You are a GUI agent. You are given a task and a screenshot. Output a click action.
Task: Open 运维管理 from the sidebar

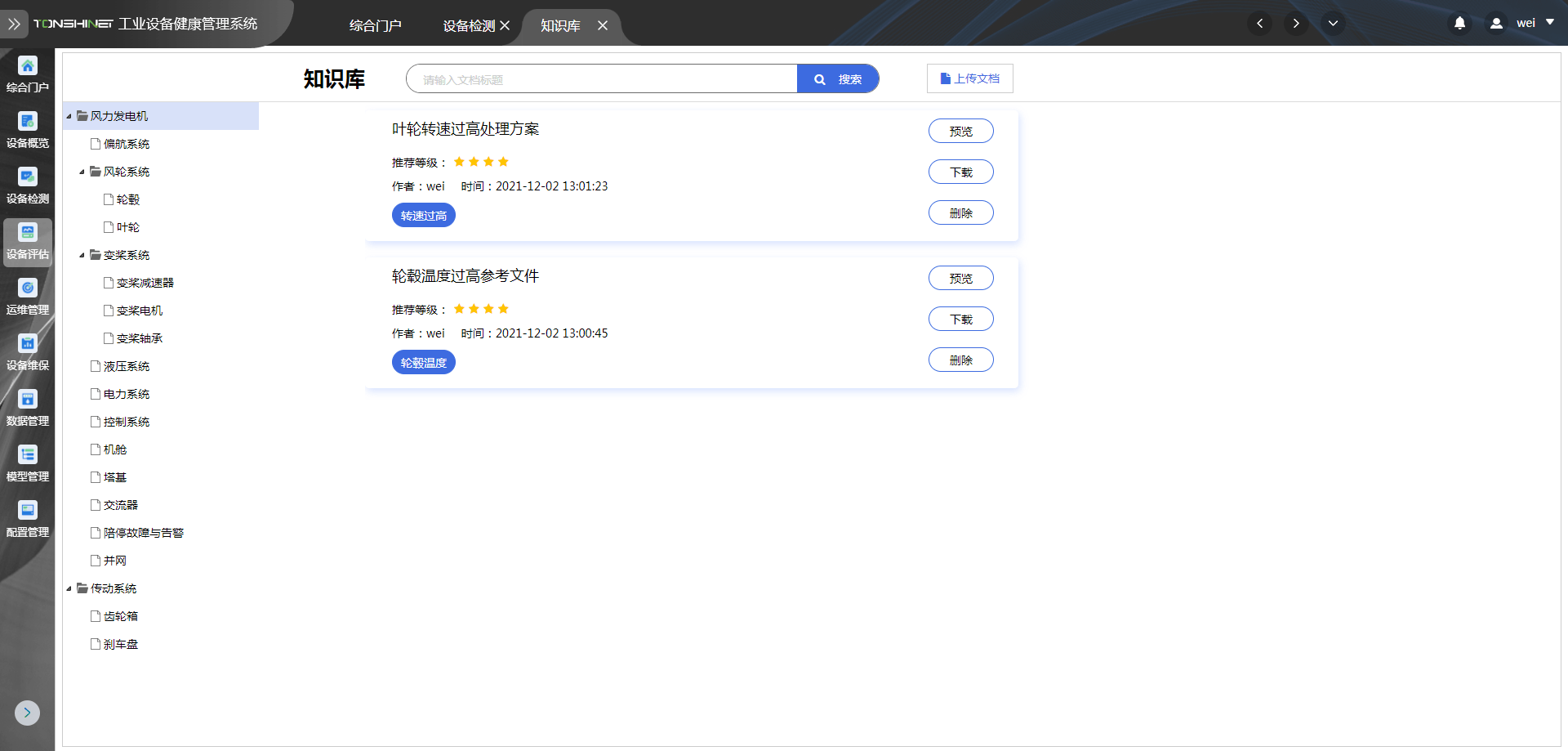(28, 288)
